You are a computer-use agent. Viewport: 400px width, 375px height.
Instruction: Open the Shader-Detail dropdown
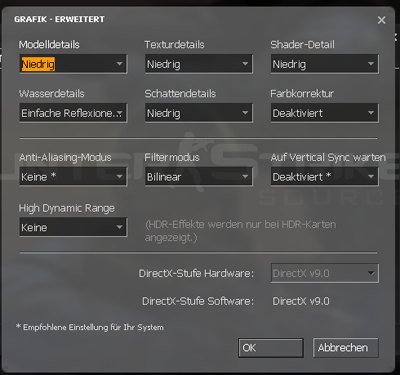click(325, 64)
